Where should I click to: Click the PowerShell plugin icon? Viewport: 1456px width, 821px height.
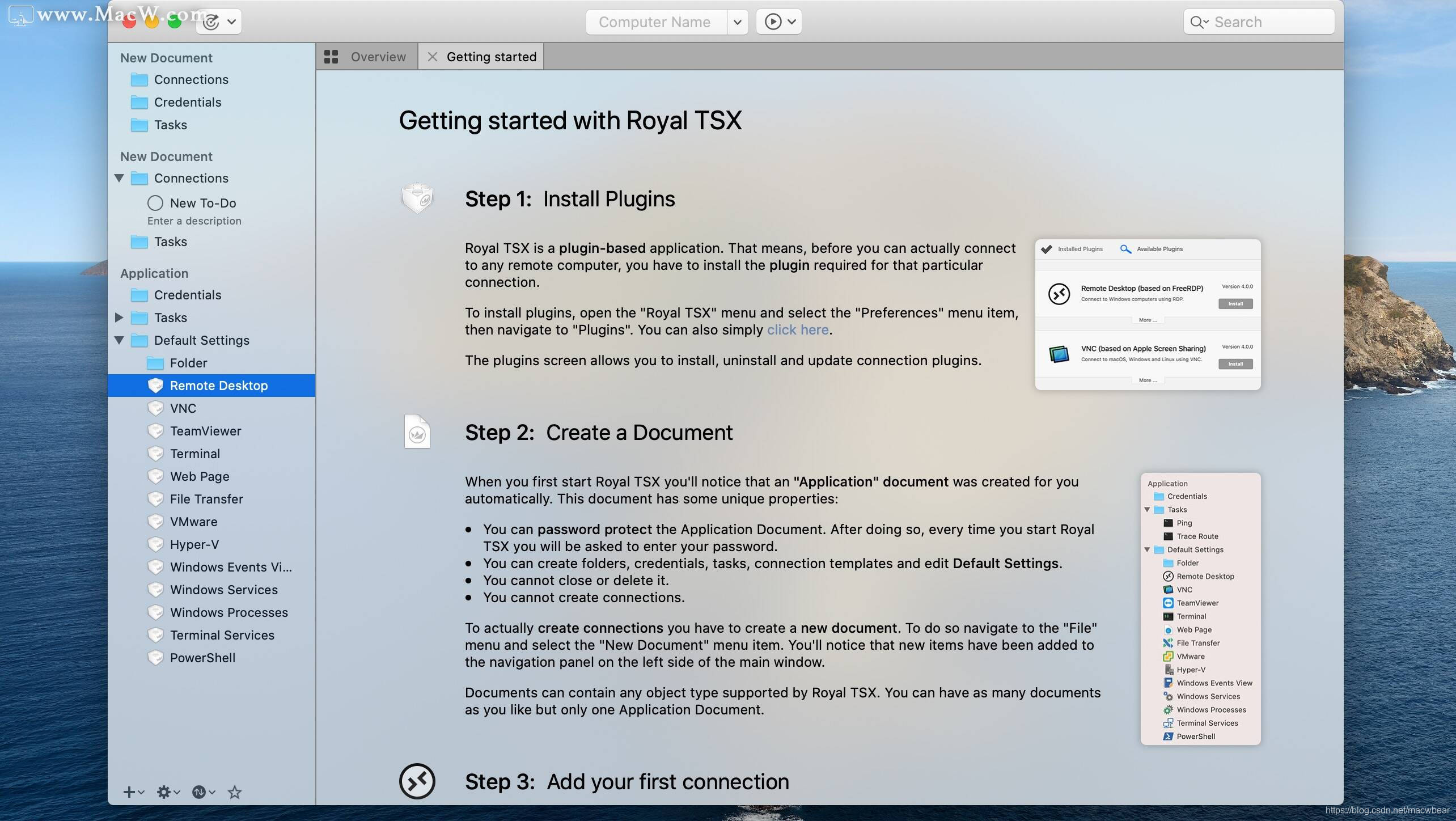tap(155, 658)
